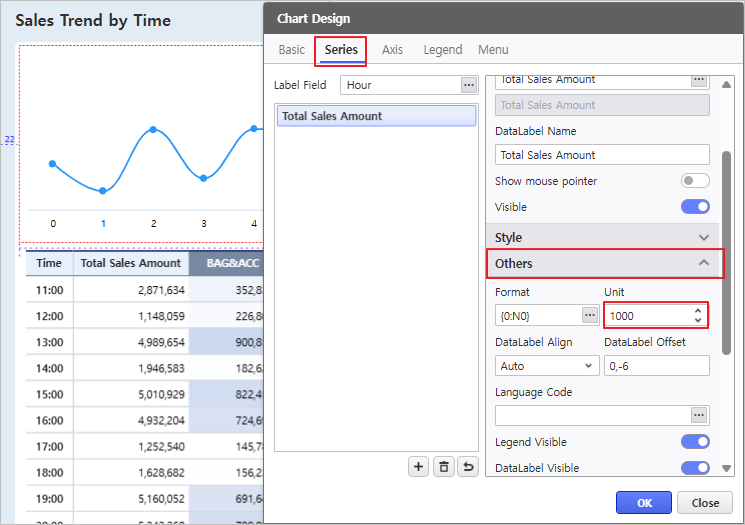745x525 pixels.
Task: Click the Close button
Action: click(705, 502)
